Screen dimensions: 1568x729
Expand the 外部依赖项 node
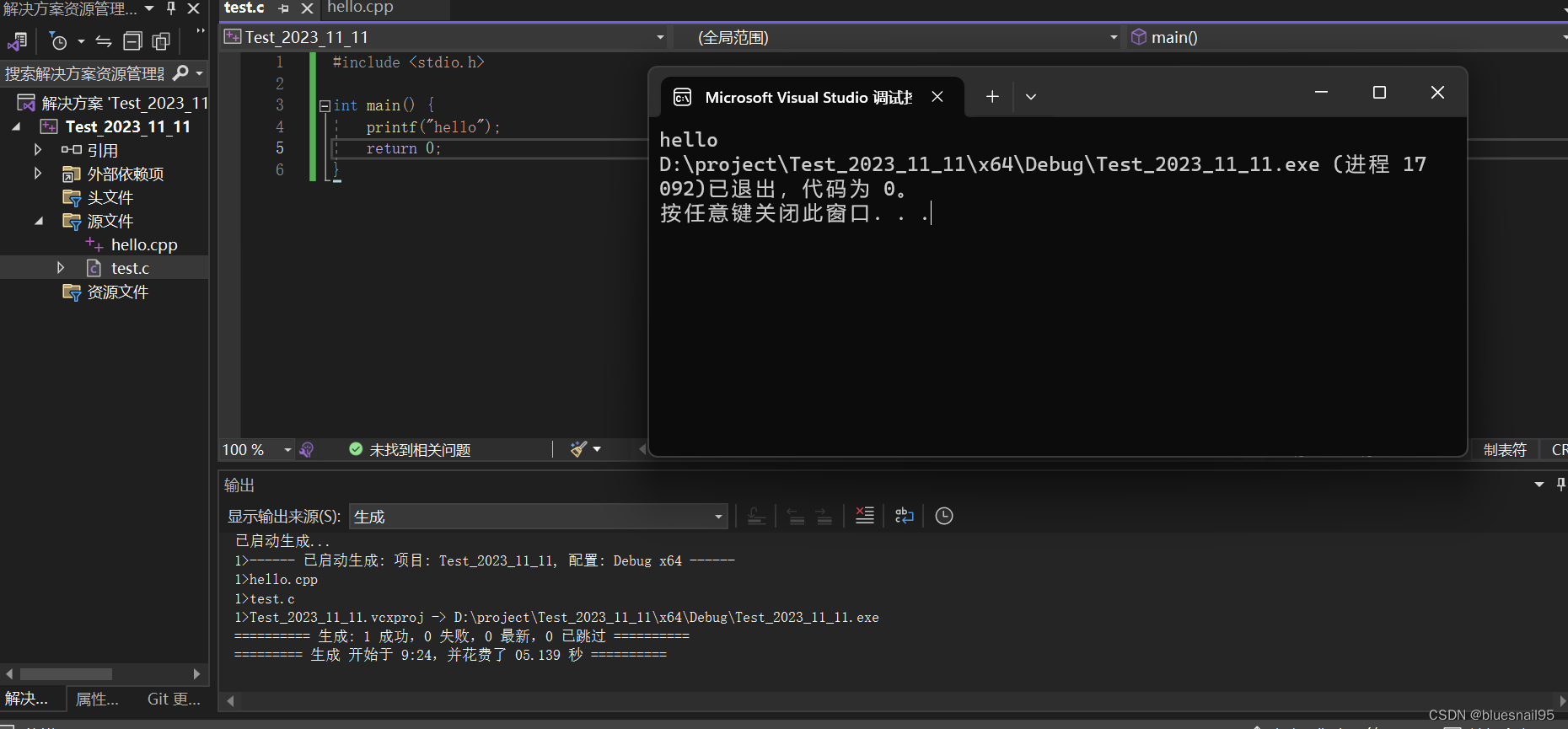coord(37,174)
